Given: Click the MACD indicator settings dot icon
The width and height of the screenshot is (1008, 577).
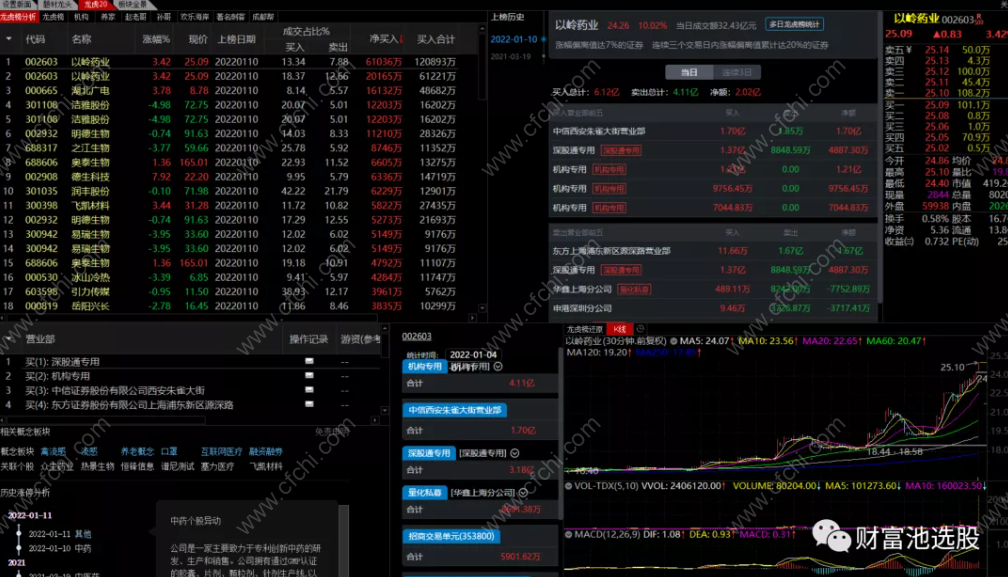Looking at the screenshot, I should tap(568, 535).
